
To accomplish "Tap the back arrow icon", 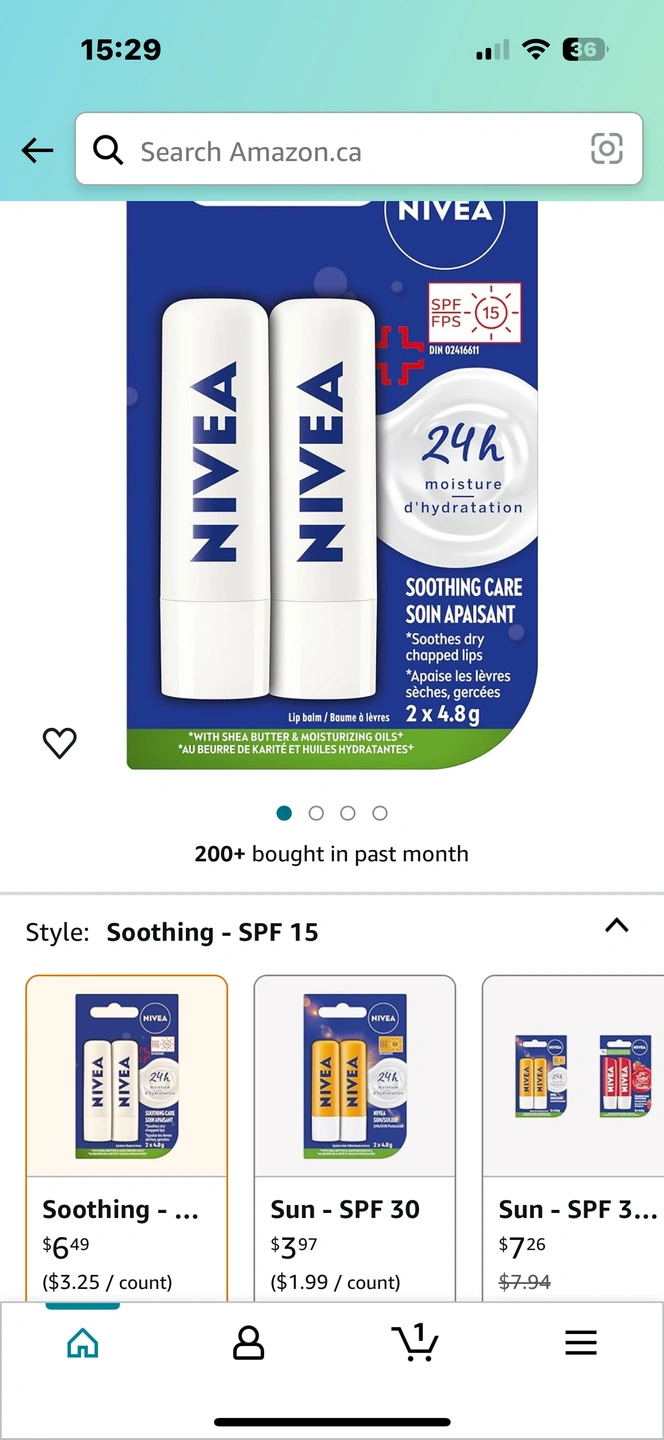I will (37, 151).
